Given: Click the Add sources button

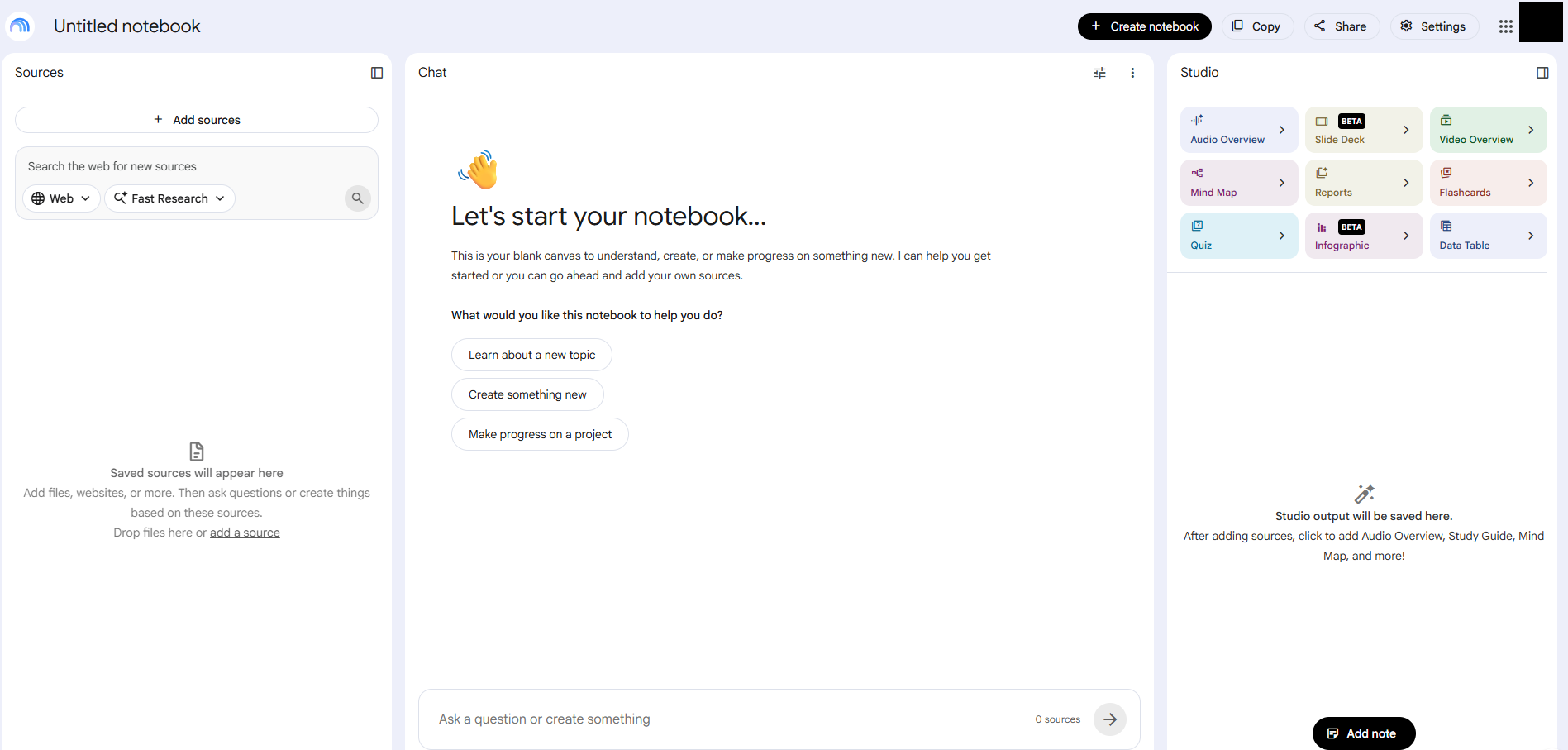Looking at the screenshot, I should tap(197, 120).
